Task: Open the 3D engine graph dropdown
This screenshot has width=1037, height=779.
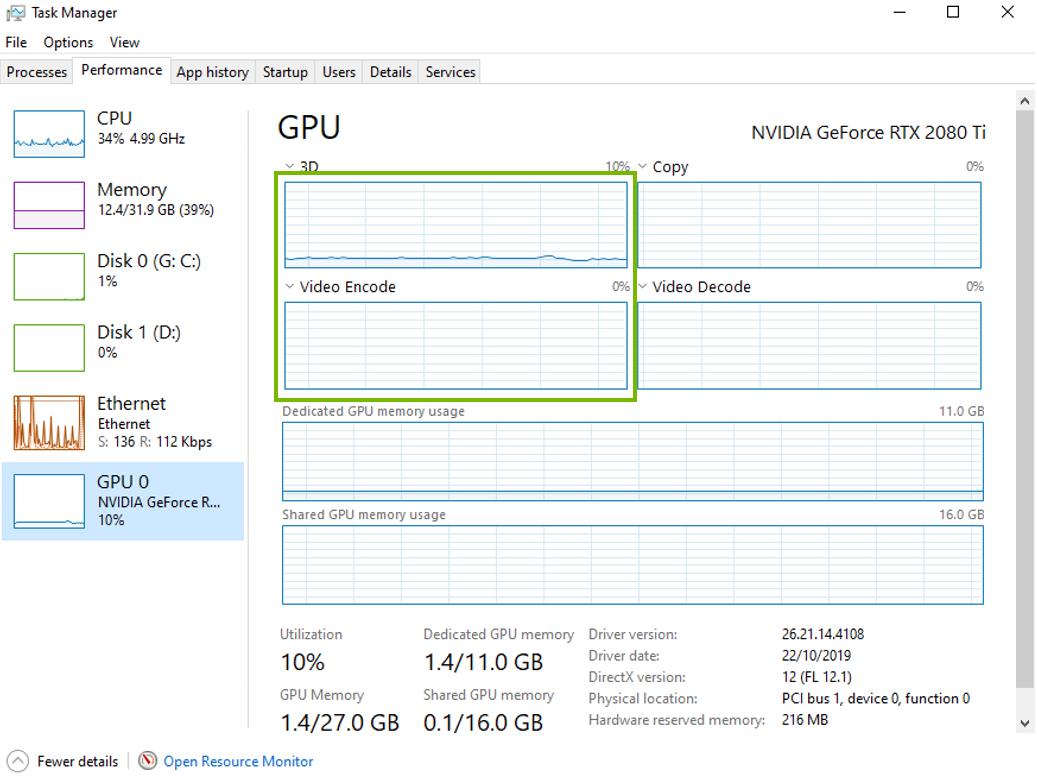Action: (290, 166)
